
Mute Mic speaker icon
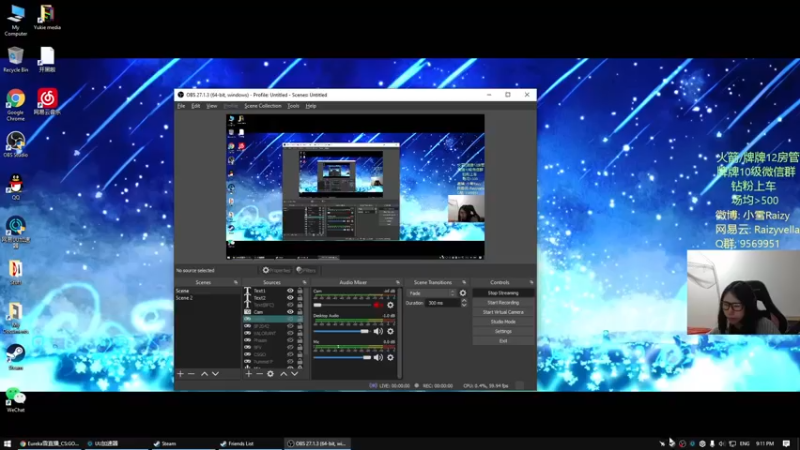click(378, 358)
